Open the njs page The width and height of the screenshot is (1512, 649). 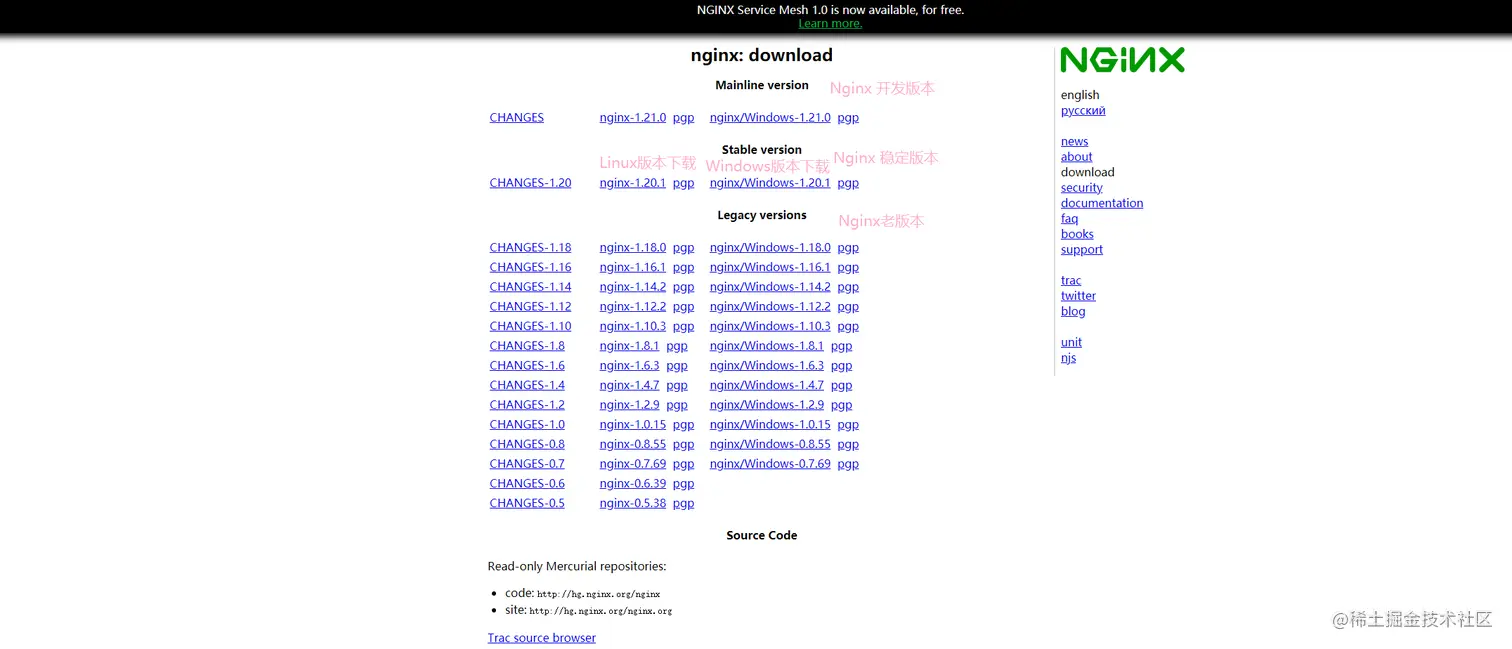[1068, 358]
